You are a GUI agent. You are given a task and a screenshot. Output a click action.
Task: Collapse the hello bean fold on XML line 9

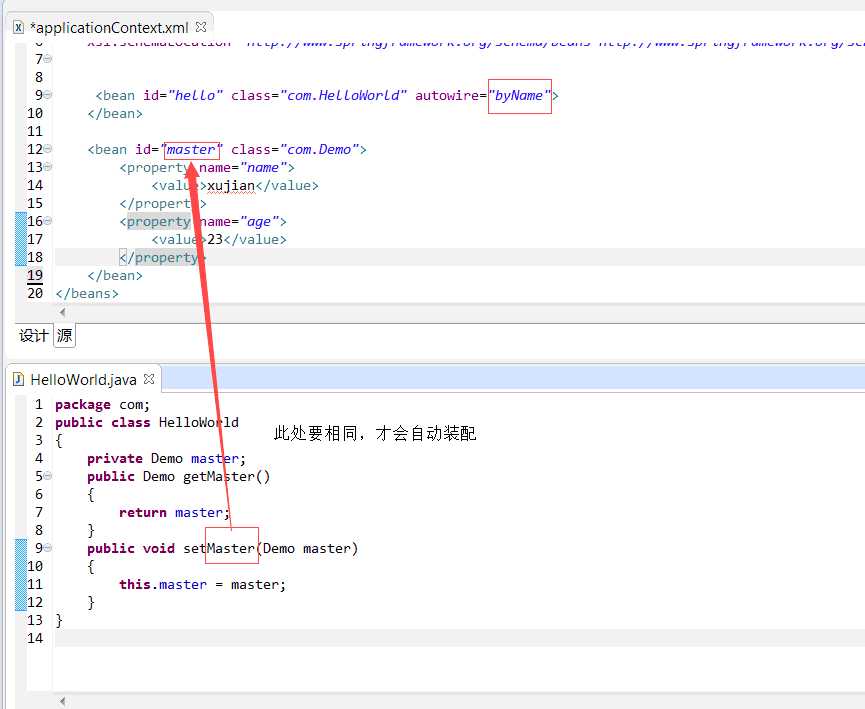coord(48,95)
